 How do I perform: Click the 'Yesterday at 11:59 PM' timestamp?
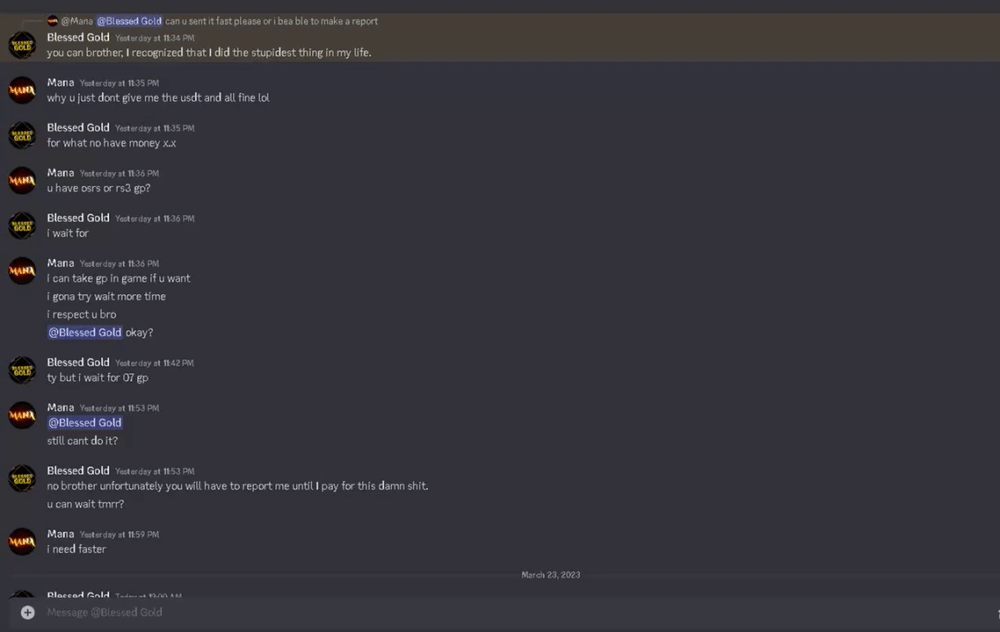[119, 535]
